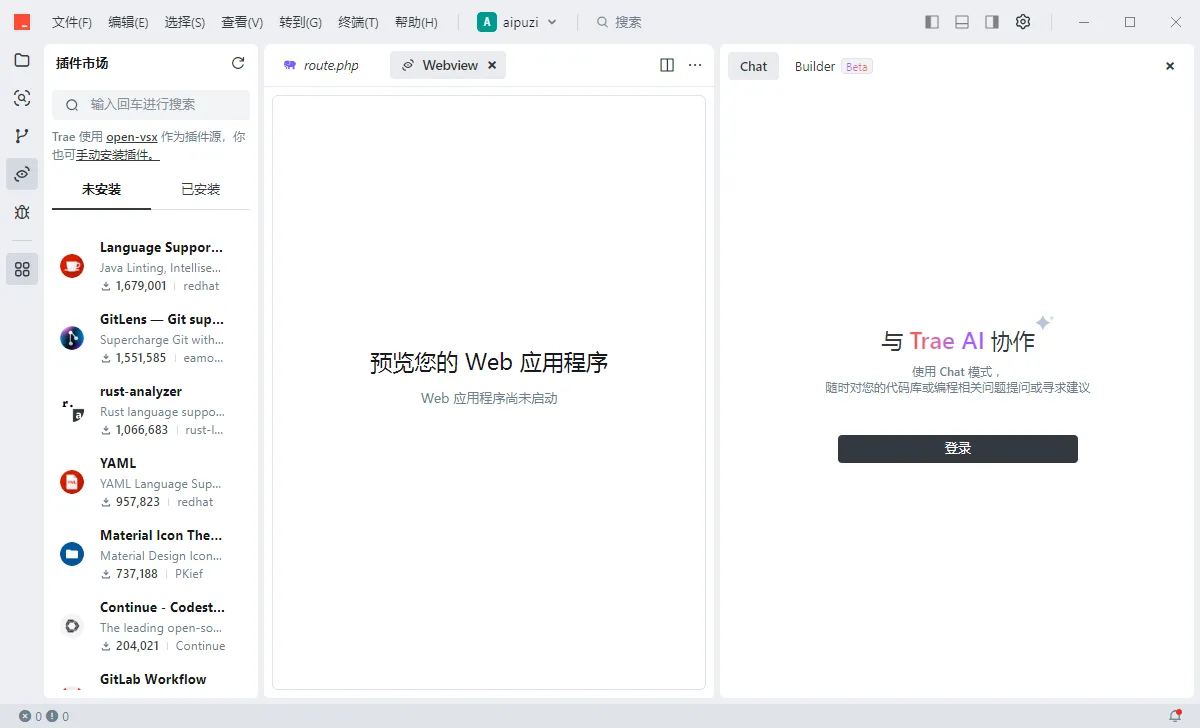Screen dimensions: 1200x728
Task: Open the editor more actions ellipsis
Action: (x=696, y=65)
